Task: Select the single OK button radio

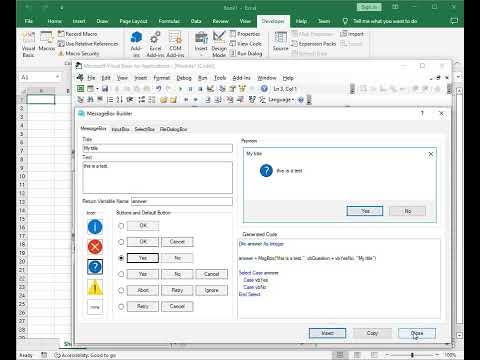Action: [x=121, y=226]
